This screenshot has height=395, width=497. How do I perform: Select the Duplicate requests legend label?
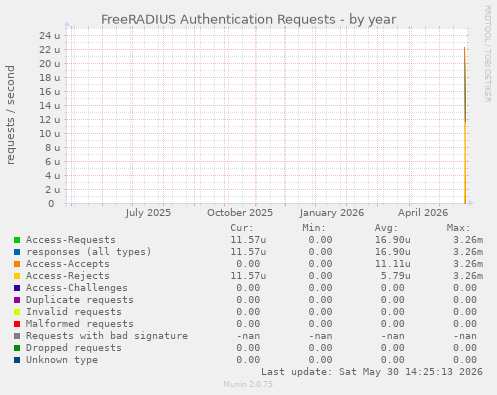80,300
